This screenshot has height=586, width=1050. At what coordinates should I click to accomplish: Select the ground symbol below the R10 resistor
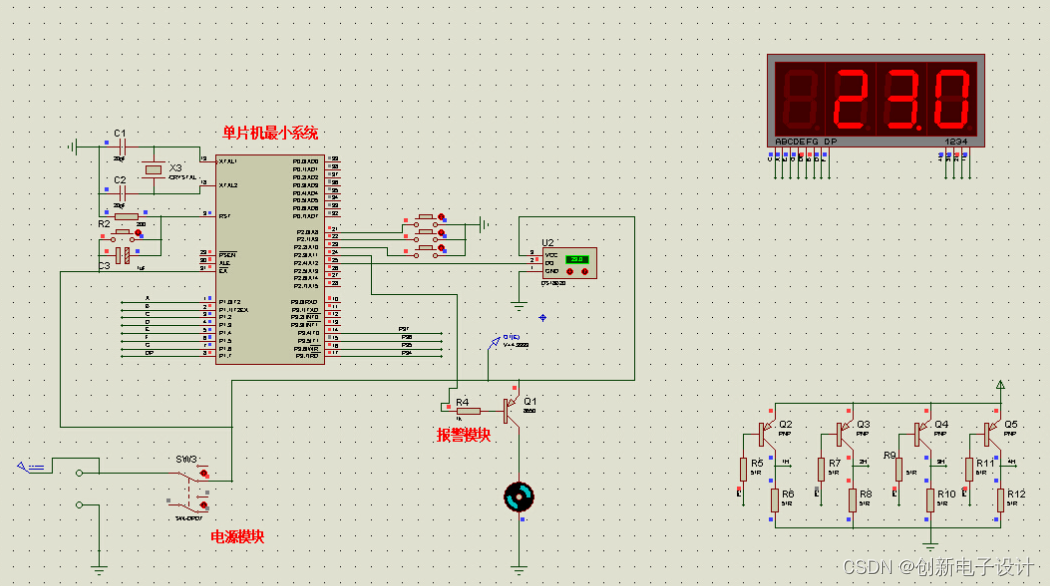tap(930, 546)
